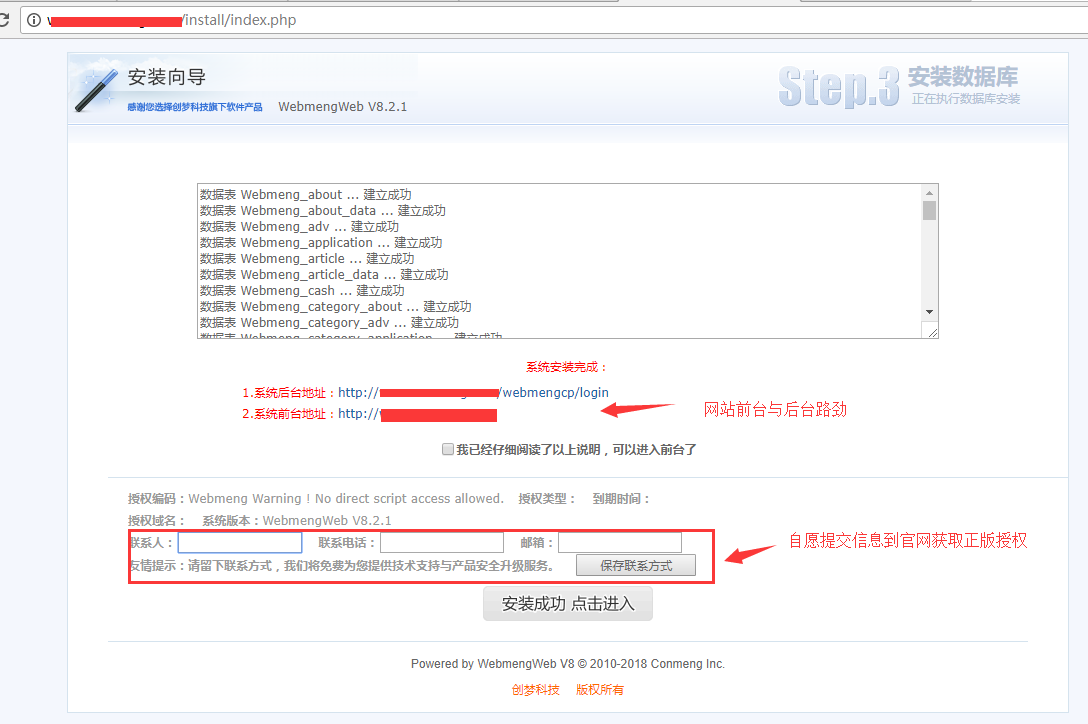This screenshot has width=1088, height=724.
Task: Click the 安装数据库 step title
Action: pos(963,76)
